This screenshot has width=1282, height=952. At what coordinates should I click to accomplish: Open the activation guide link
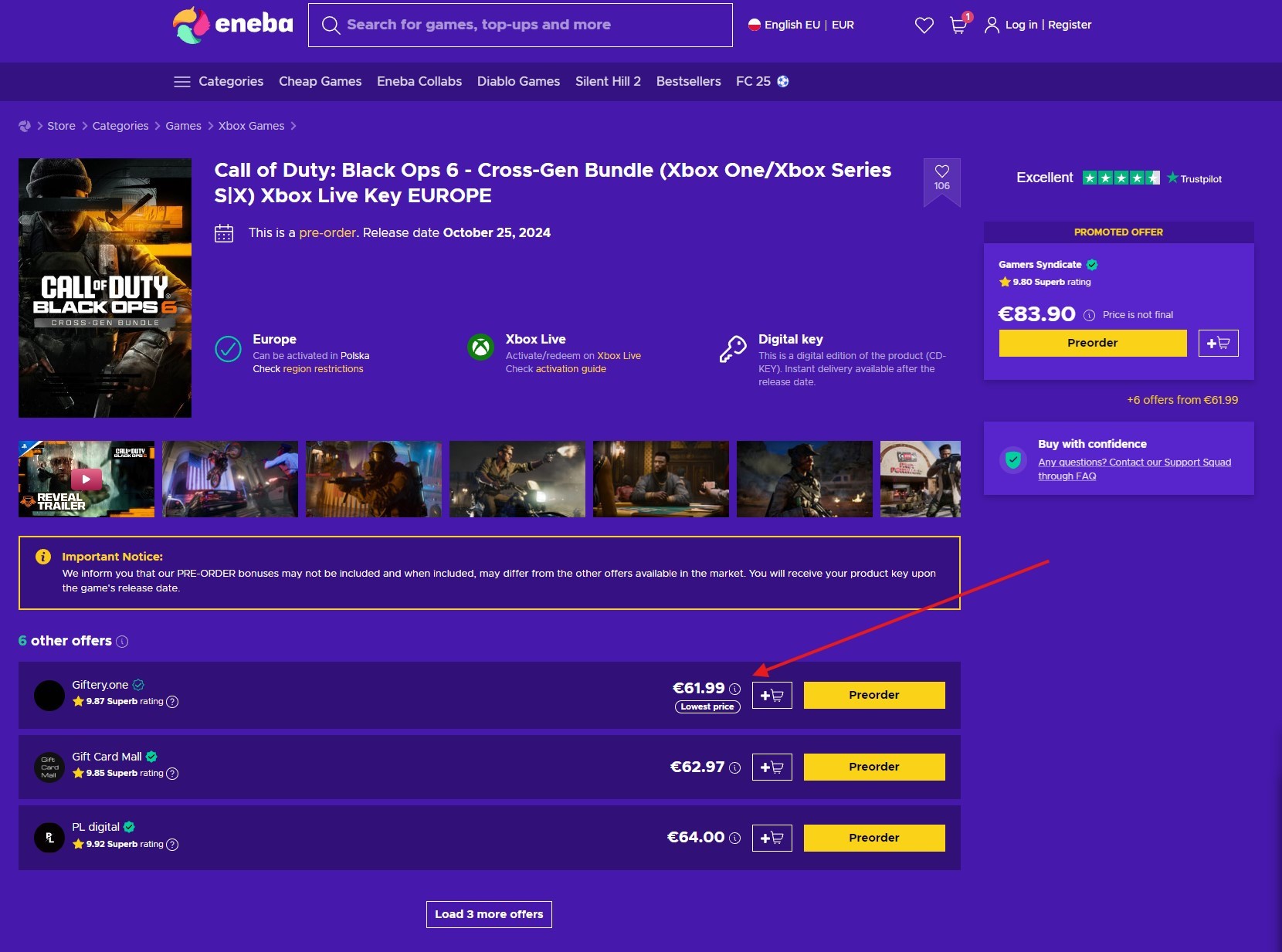pyautogui.click(x=571, y=369)
